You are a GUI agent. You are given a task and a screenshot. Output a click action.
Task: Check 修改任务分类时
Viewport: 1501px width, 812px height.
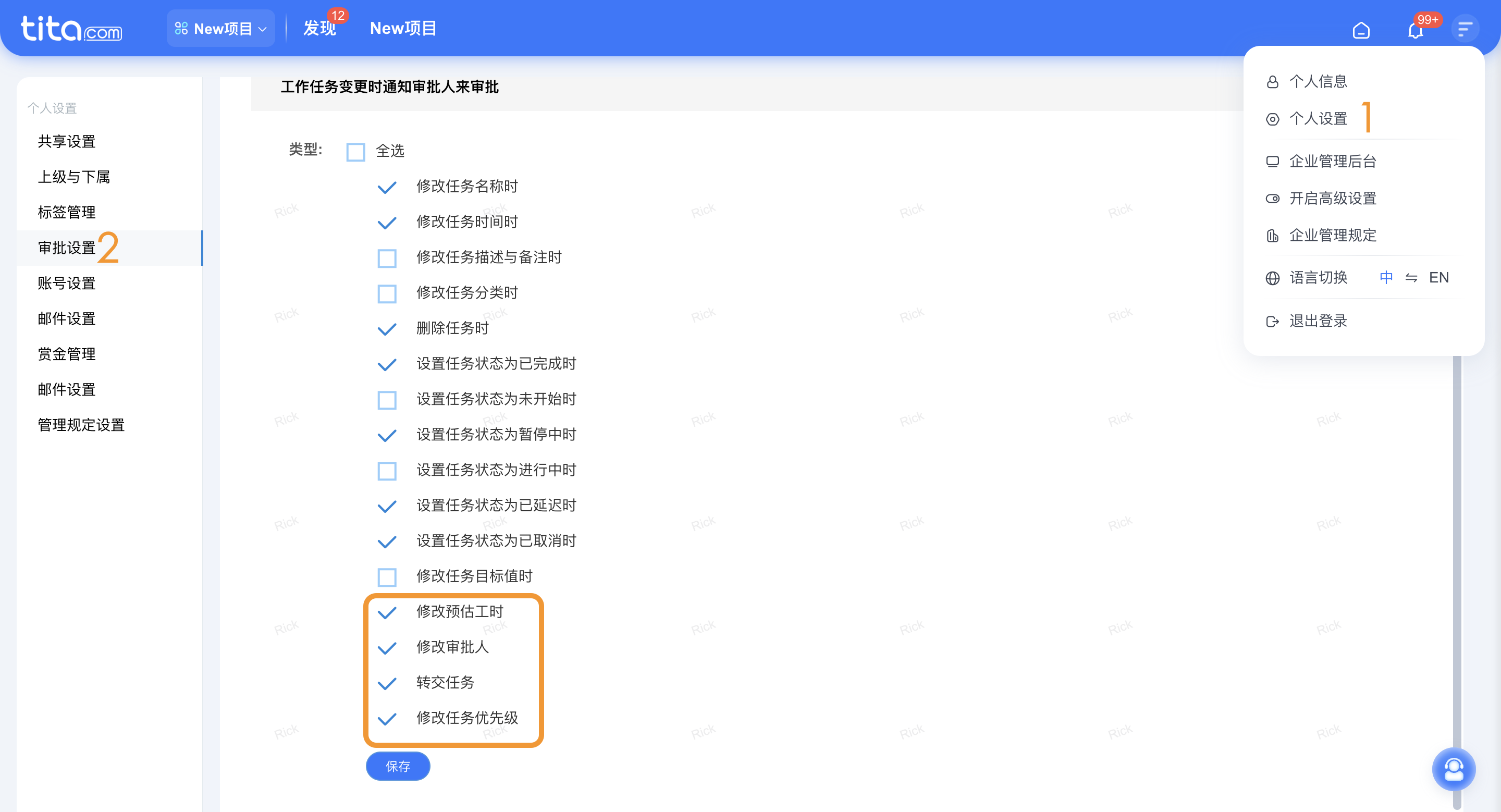click(x=387, y=293)
